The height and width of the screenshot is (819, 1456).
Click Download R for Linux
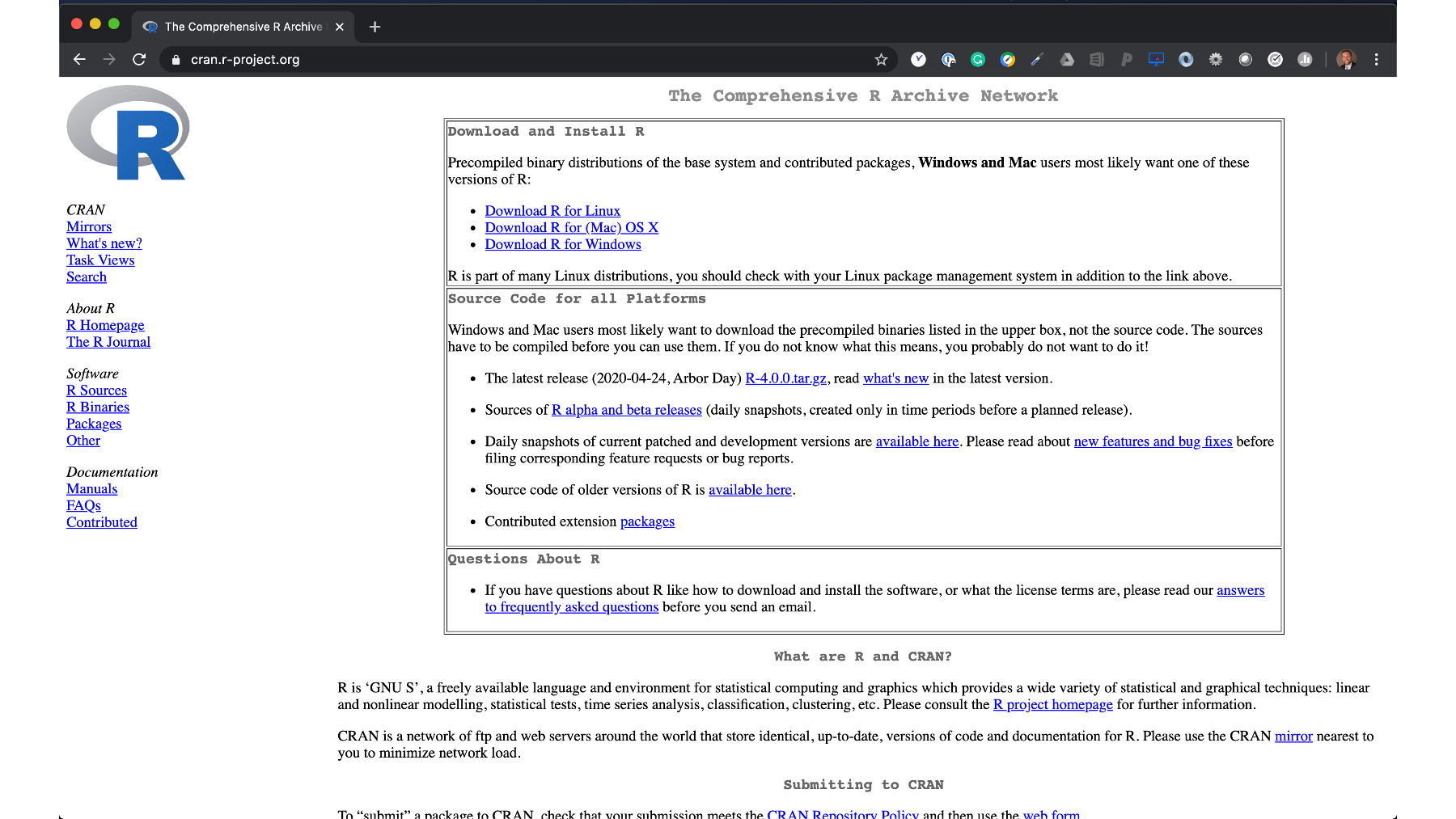(x=552, y=211)
